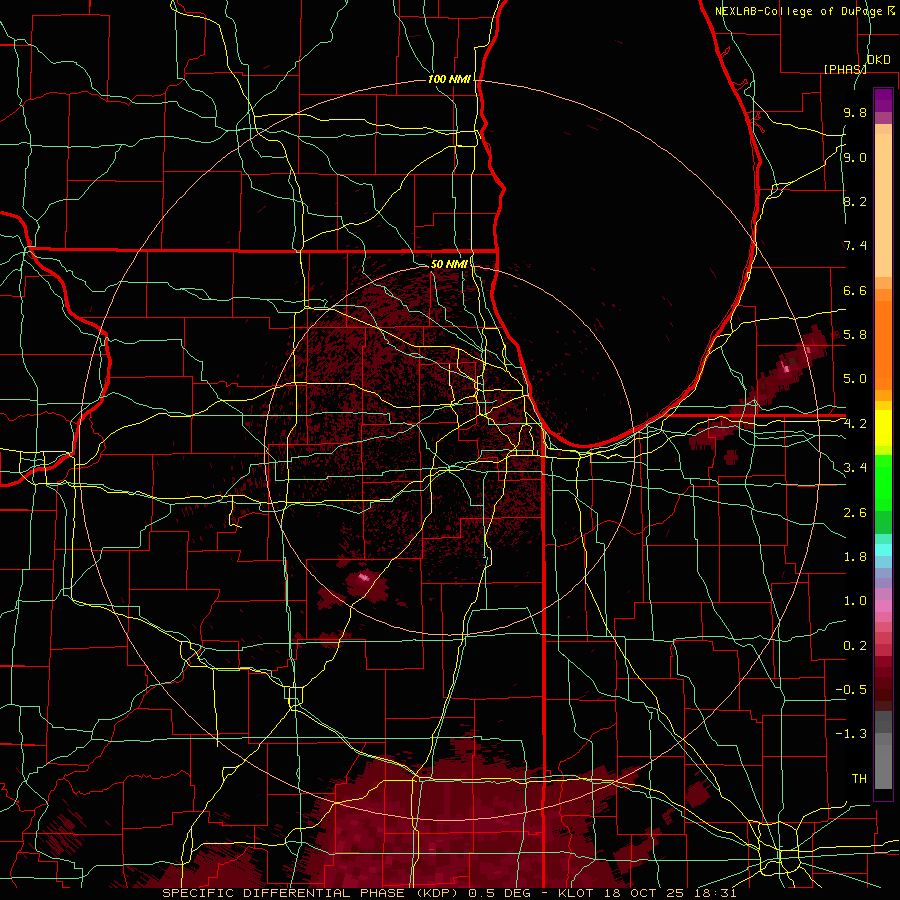This screenshot has width=900, height=900.
Task: Click the pink radar echo core east of Lake Michigan
Action: [x=787, y=368]
